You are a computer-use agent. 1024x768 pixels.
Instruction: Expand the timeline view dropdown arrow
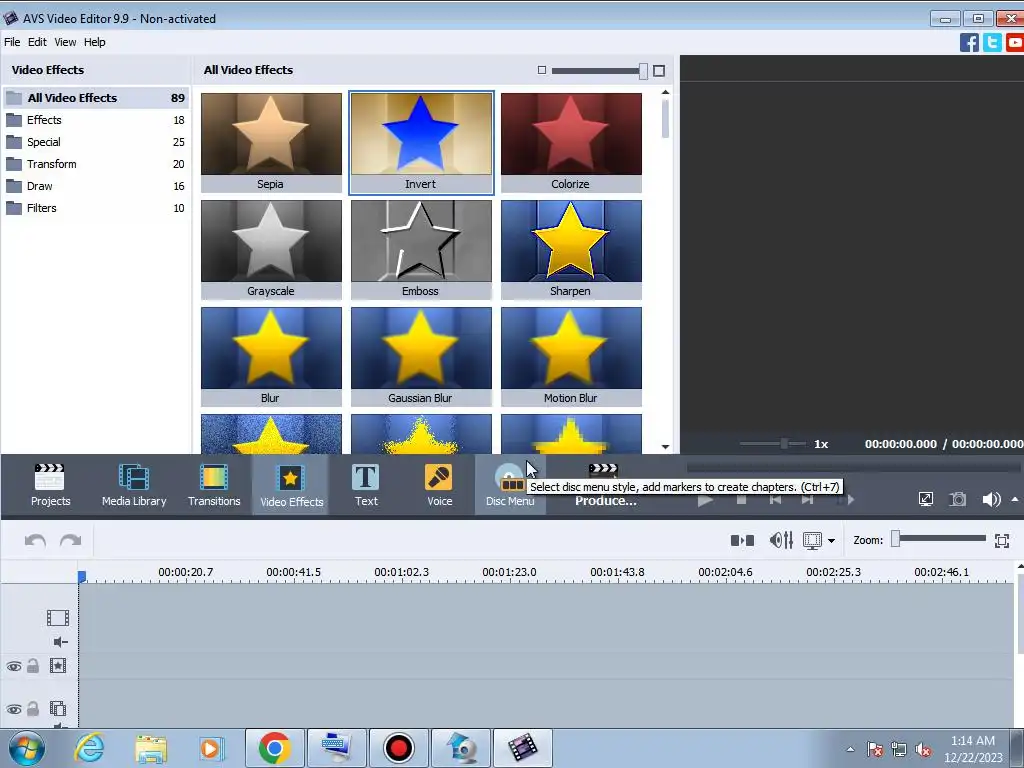pos(831,541)
